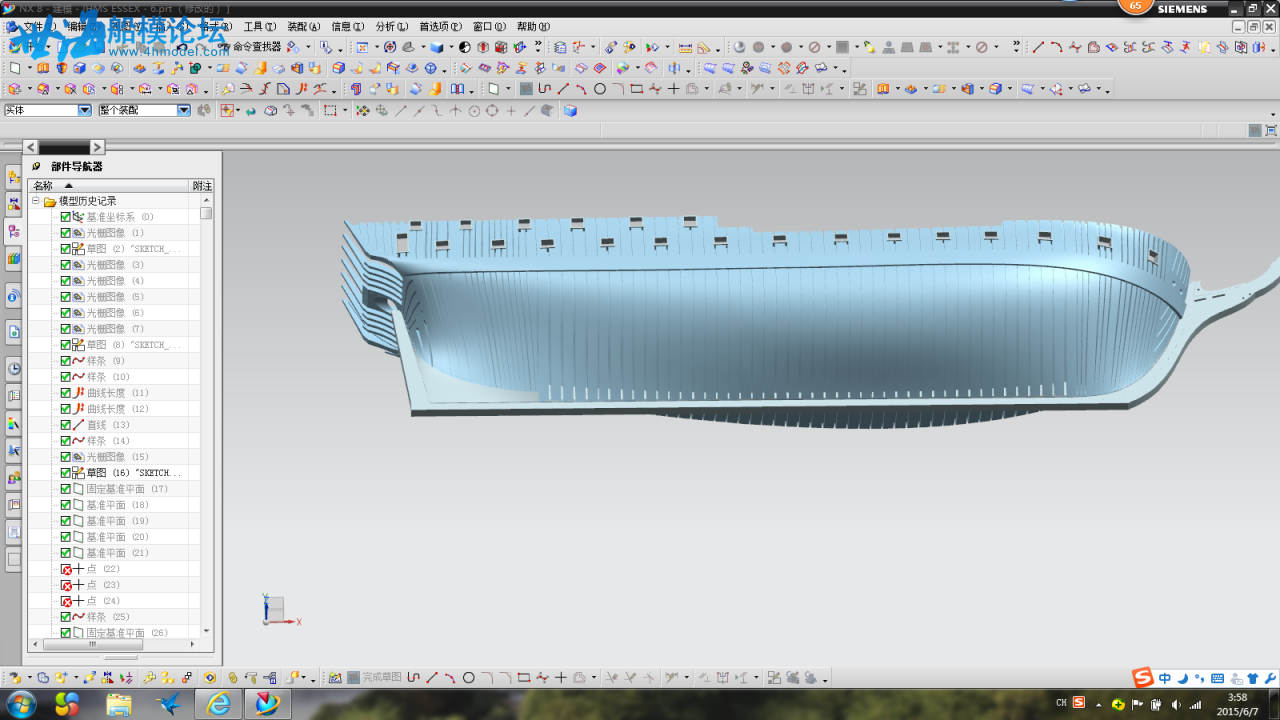Open Internet Explorer from taskbar
The height and width of the screenshot is (720, 1280).
[218, 704]
